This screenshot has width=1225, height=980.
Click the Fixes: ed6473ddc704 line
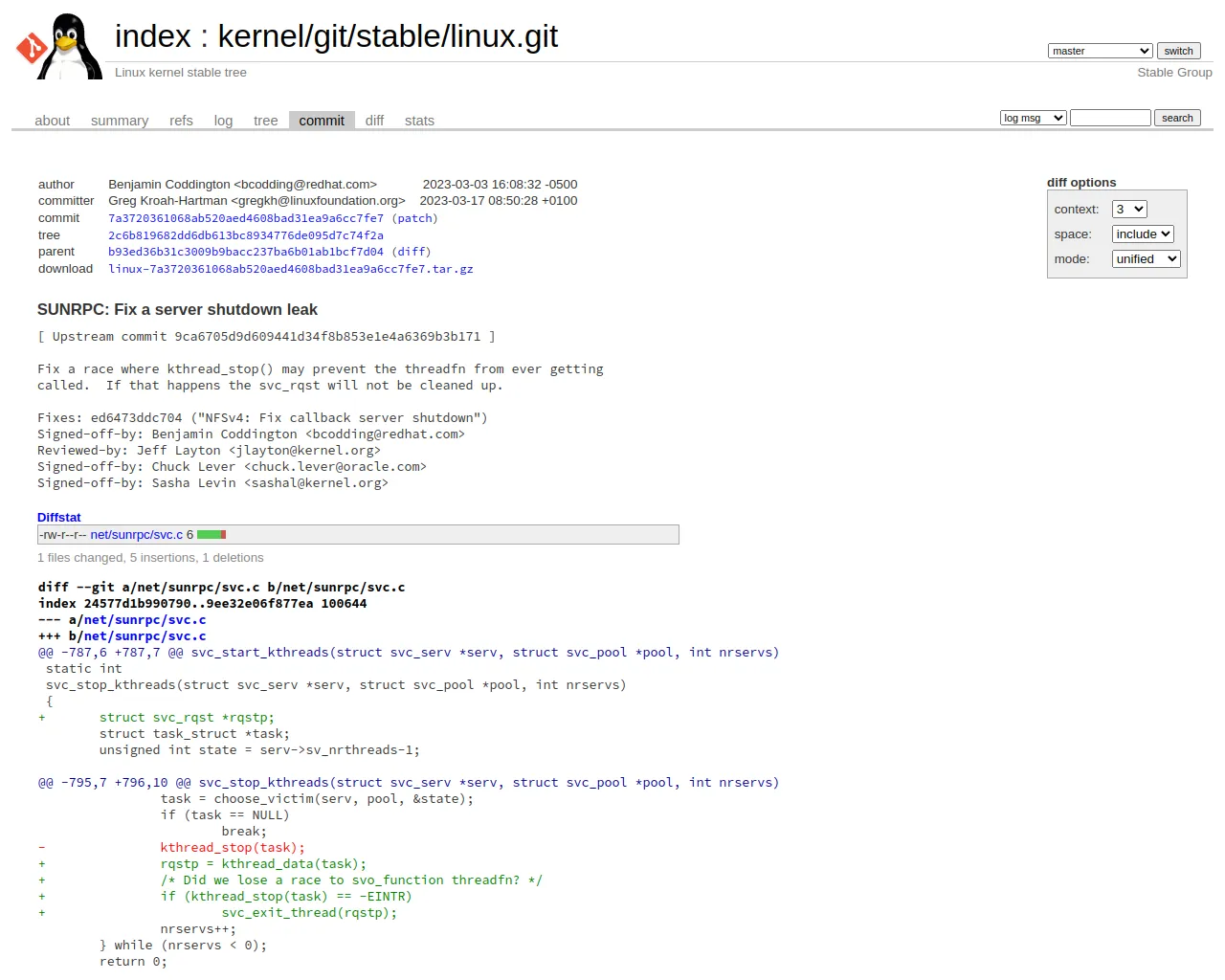click(262, 418)
